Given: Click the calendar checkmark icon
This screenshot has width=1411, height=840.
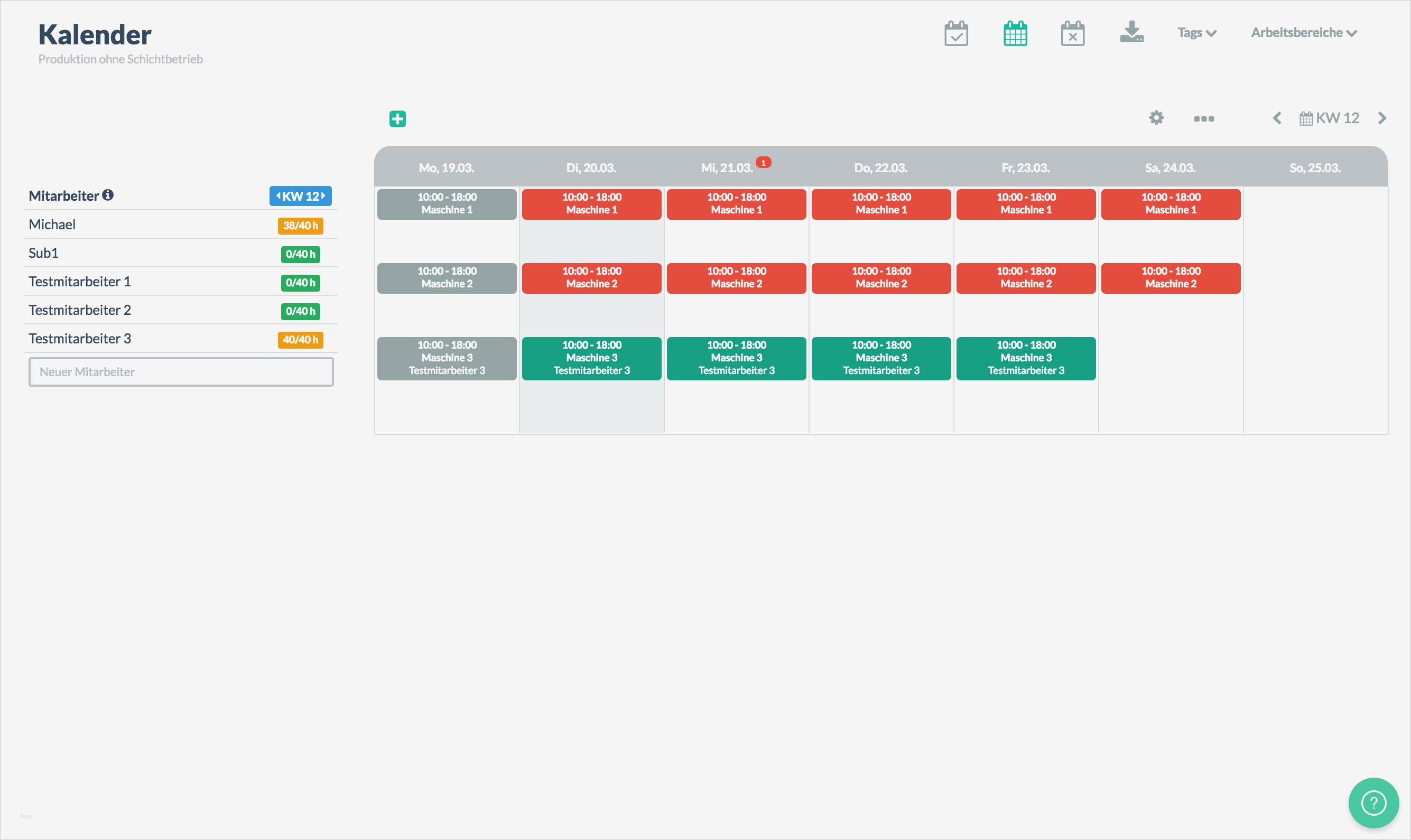Looking at the screenshot, I should pyautogui.click(x=956, y=33).
